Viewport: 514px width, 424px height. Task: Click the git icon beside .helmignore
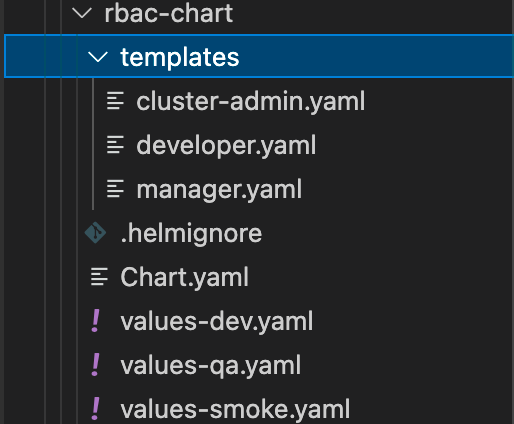point(95,233)
